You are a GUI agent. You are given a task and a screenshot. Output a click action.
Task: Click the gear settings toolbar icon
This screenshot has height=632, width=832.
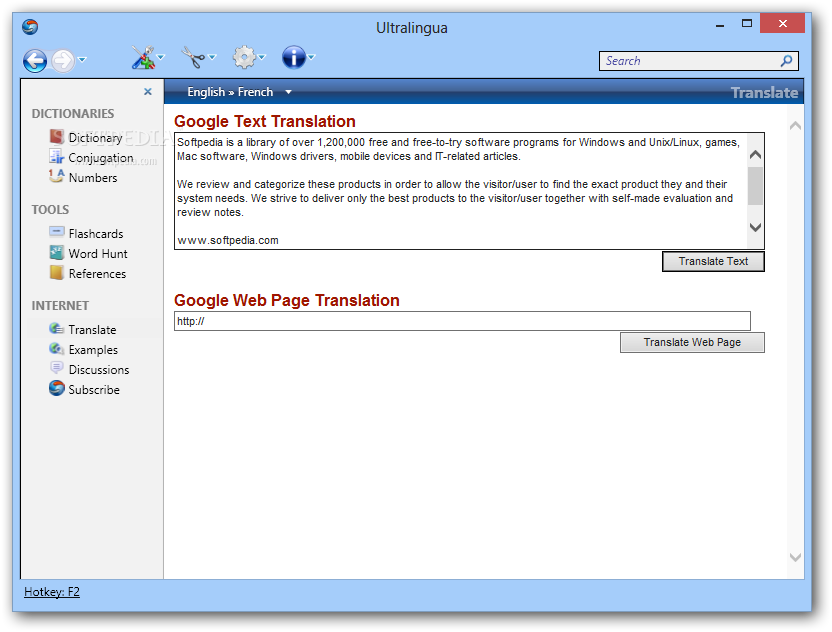pos(244,57)
